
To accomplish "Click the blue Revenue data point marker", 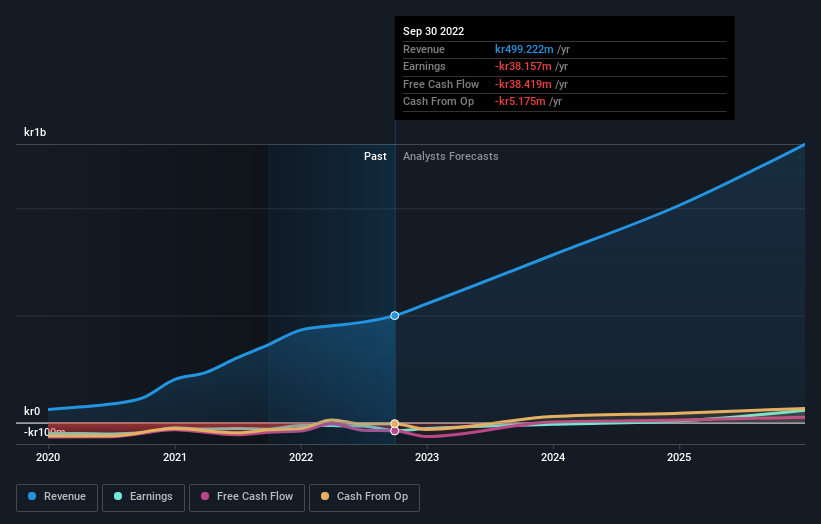I will pos(395,316).
